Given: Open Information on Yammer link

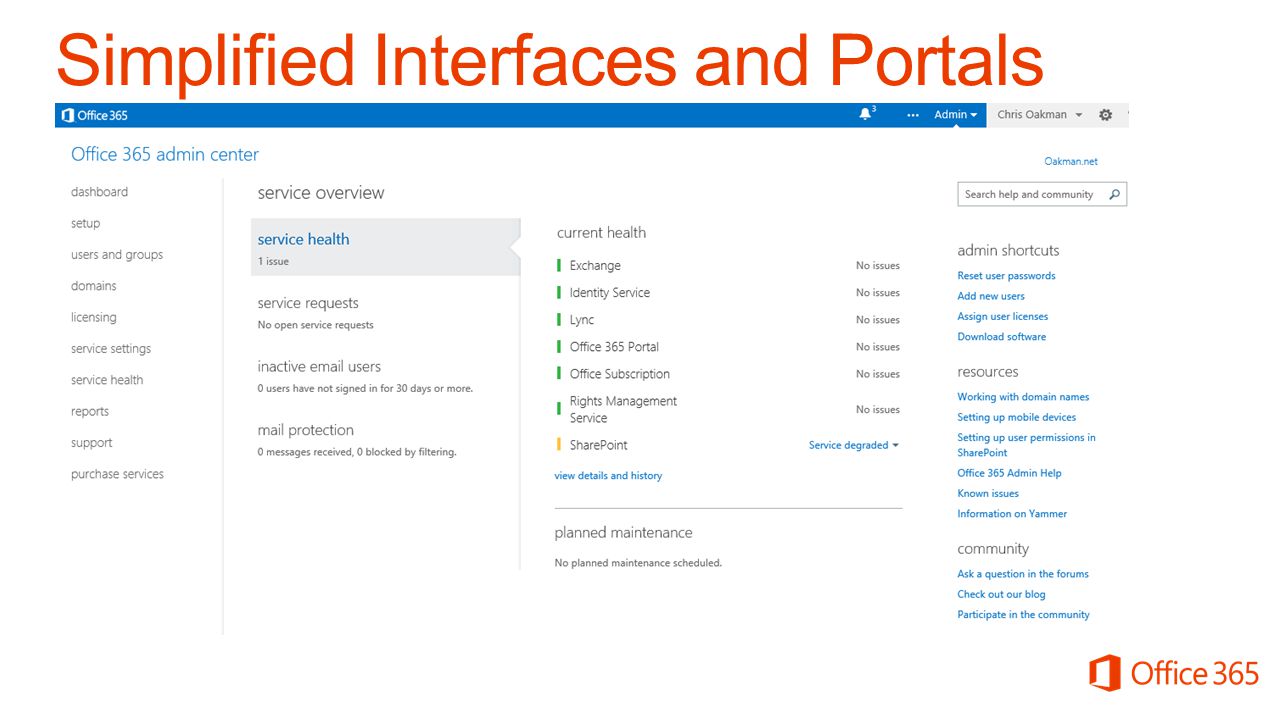Looking at the screenshot, I should [x=1012, y=514].
